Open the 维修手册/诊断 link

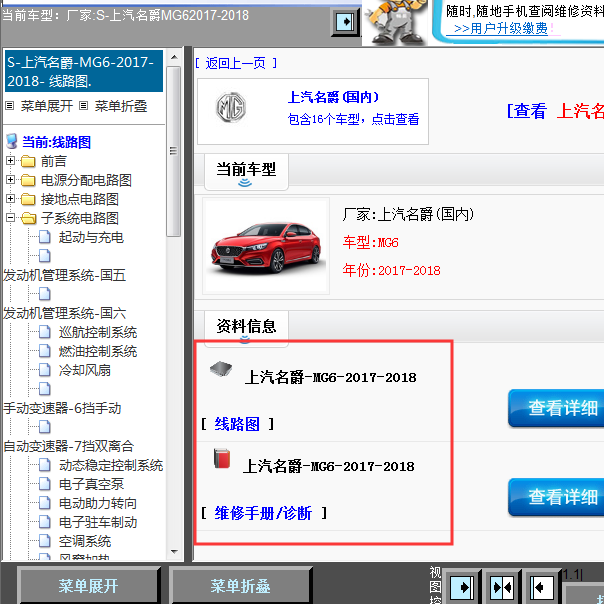point(263,513)
